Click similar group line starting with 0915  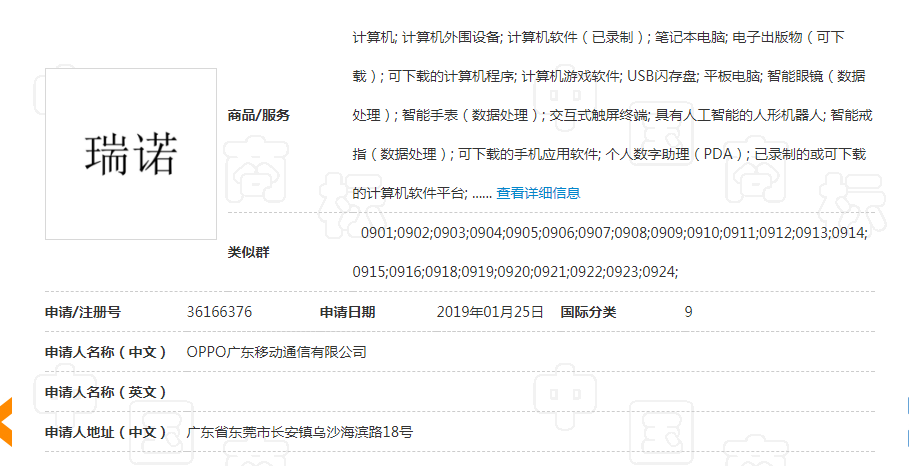point(516,271)
